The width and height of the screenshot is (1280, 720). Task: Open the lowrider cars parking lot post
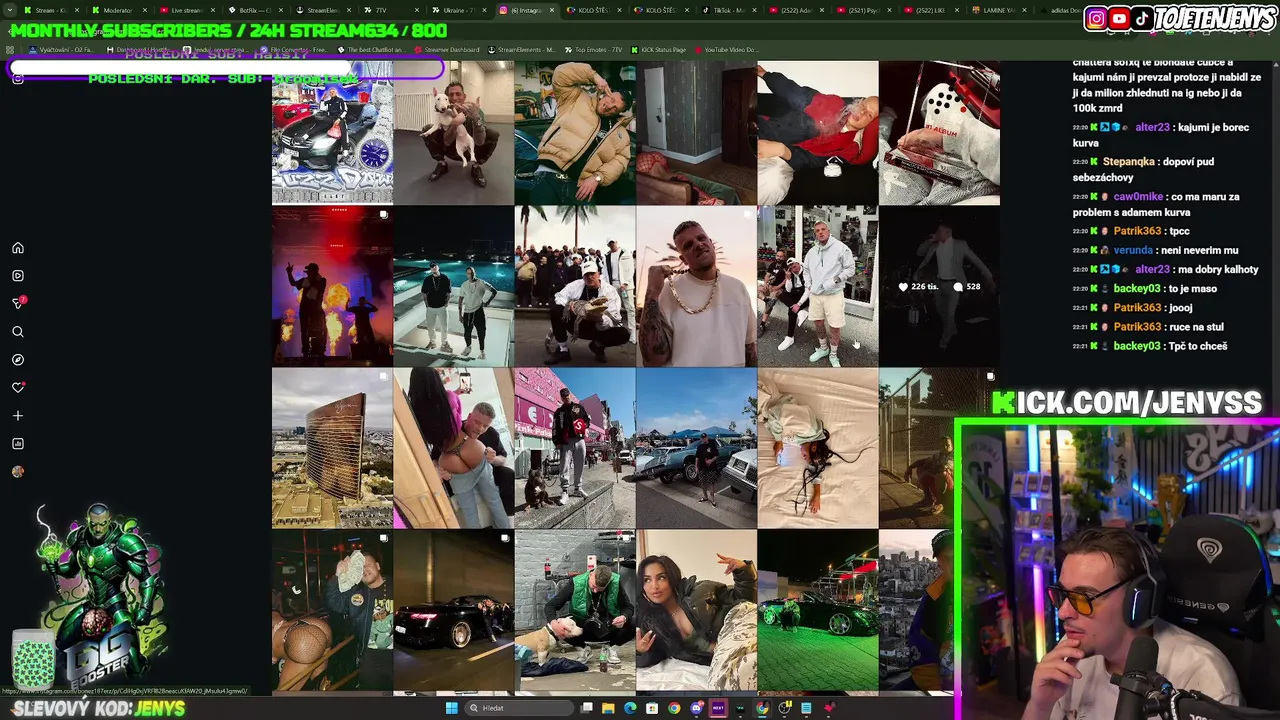[x=696, y=448]
